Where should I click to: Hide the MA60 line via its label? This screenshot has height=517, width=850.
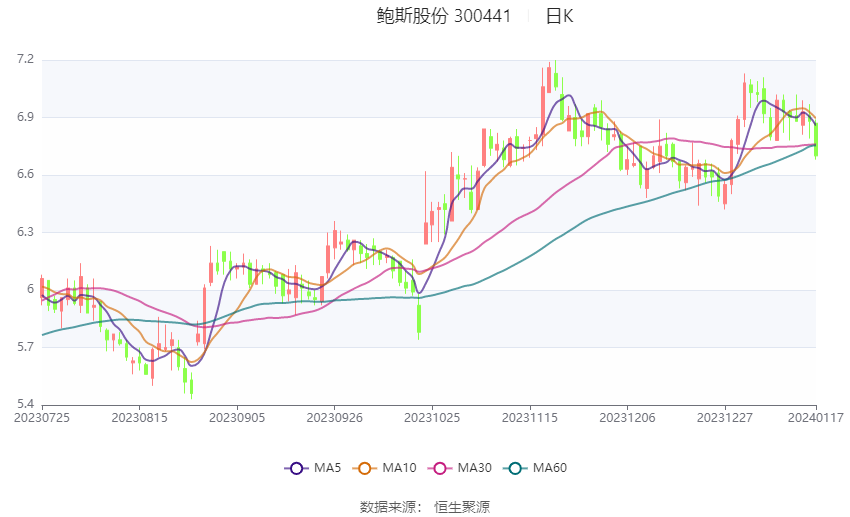click(550, 468)
